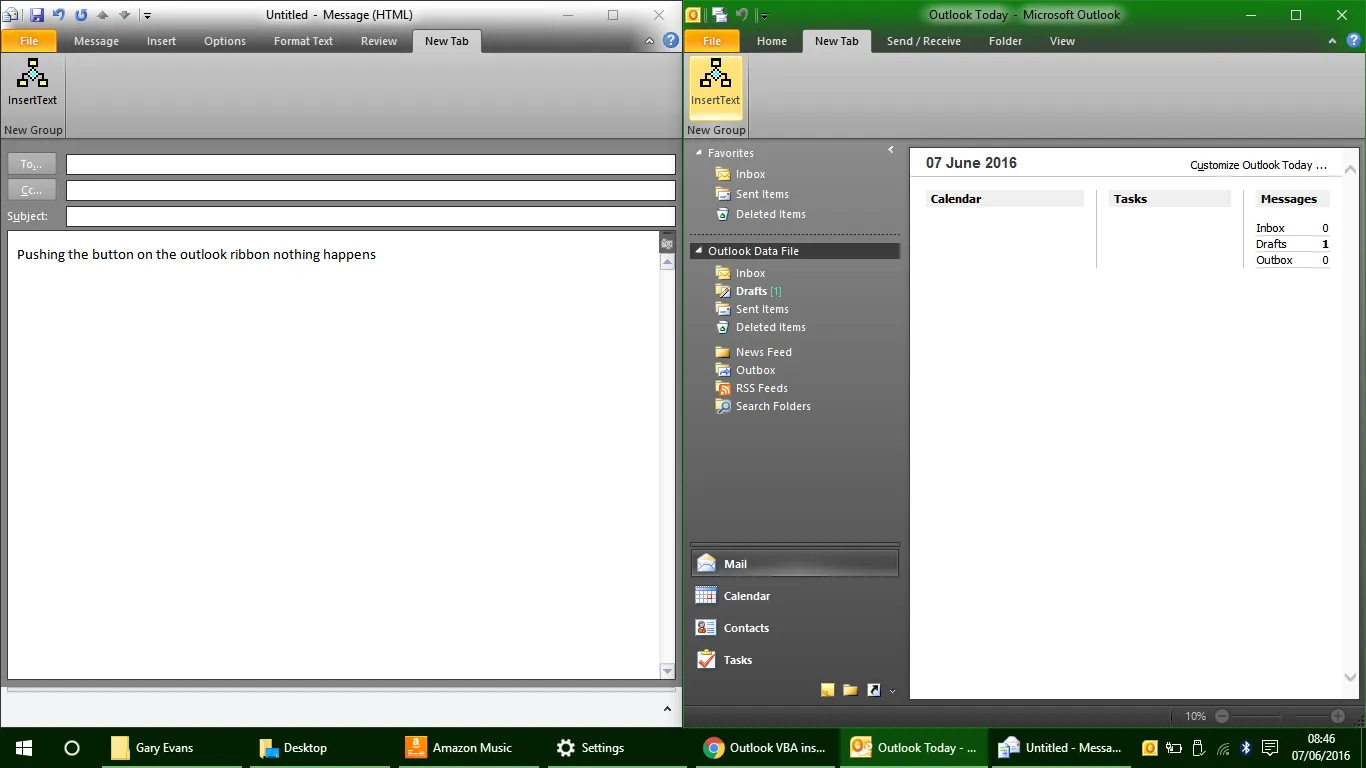The width and height of the screenshot is (1366, 768).
Task: Click in the To recipients field
Action: click(371, 164)
